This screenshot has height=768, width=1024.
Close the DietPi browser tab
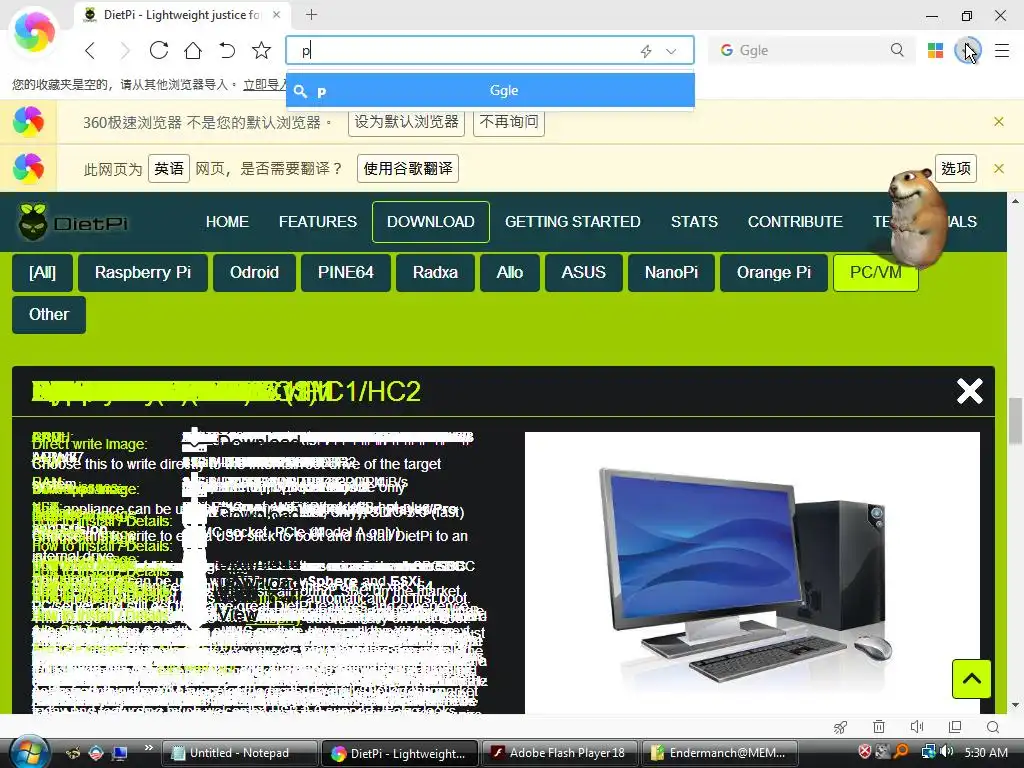[x=276, y=14]
